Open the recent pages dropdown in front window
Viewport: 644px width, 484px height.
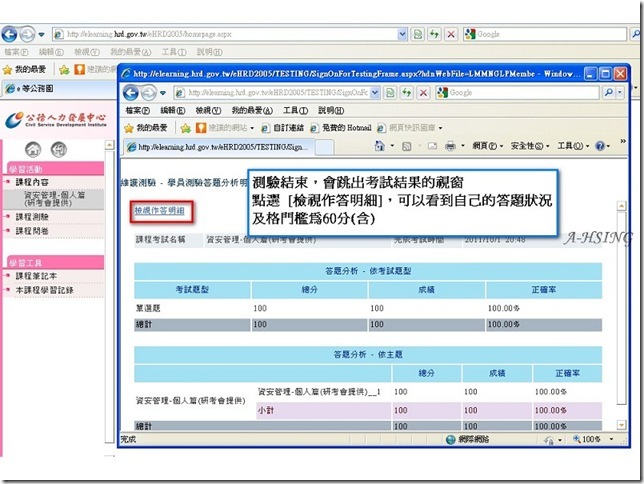click(163, 93)
